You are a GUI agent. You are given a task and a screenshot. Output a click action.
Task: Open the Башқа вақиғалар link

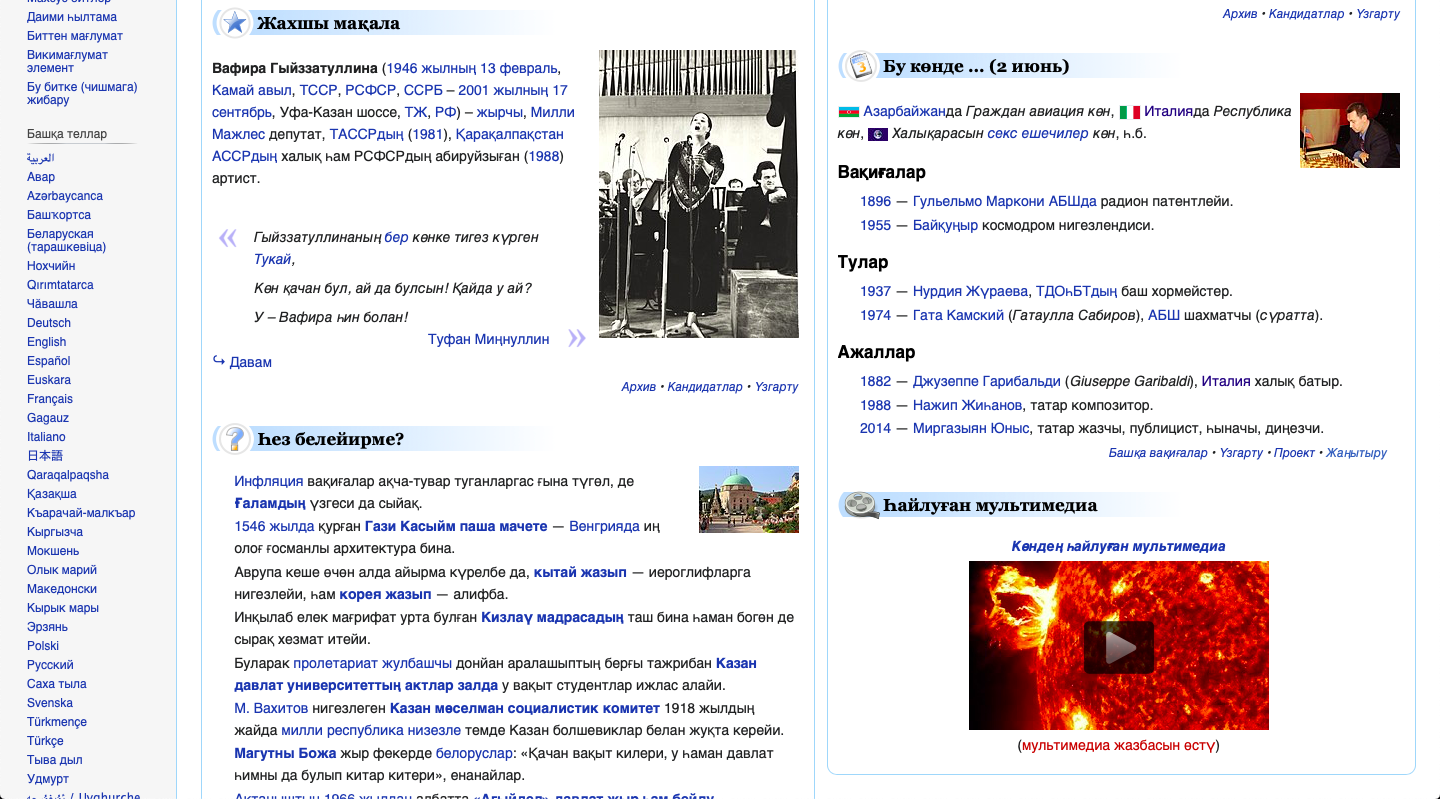pos(1158,453)
